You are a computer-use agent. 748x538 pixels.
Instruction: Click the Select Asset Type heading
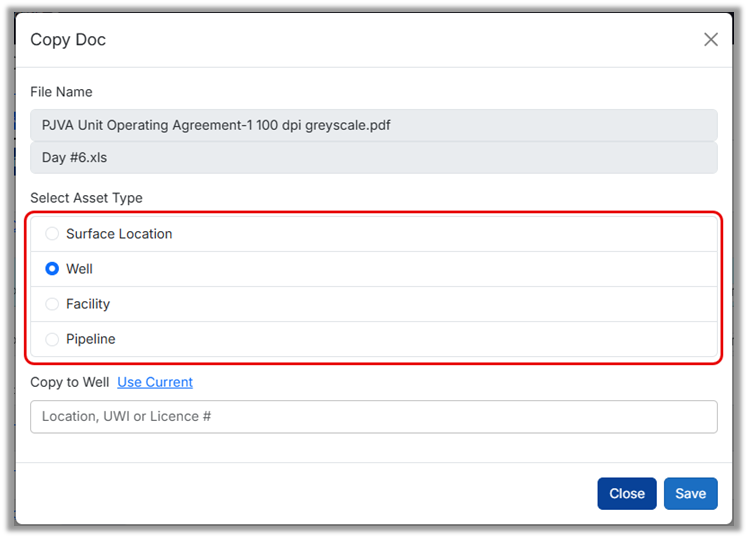86,198
